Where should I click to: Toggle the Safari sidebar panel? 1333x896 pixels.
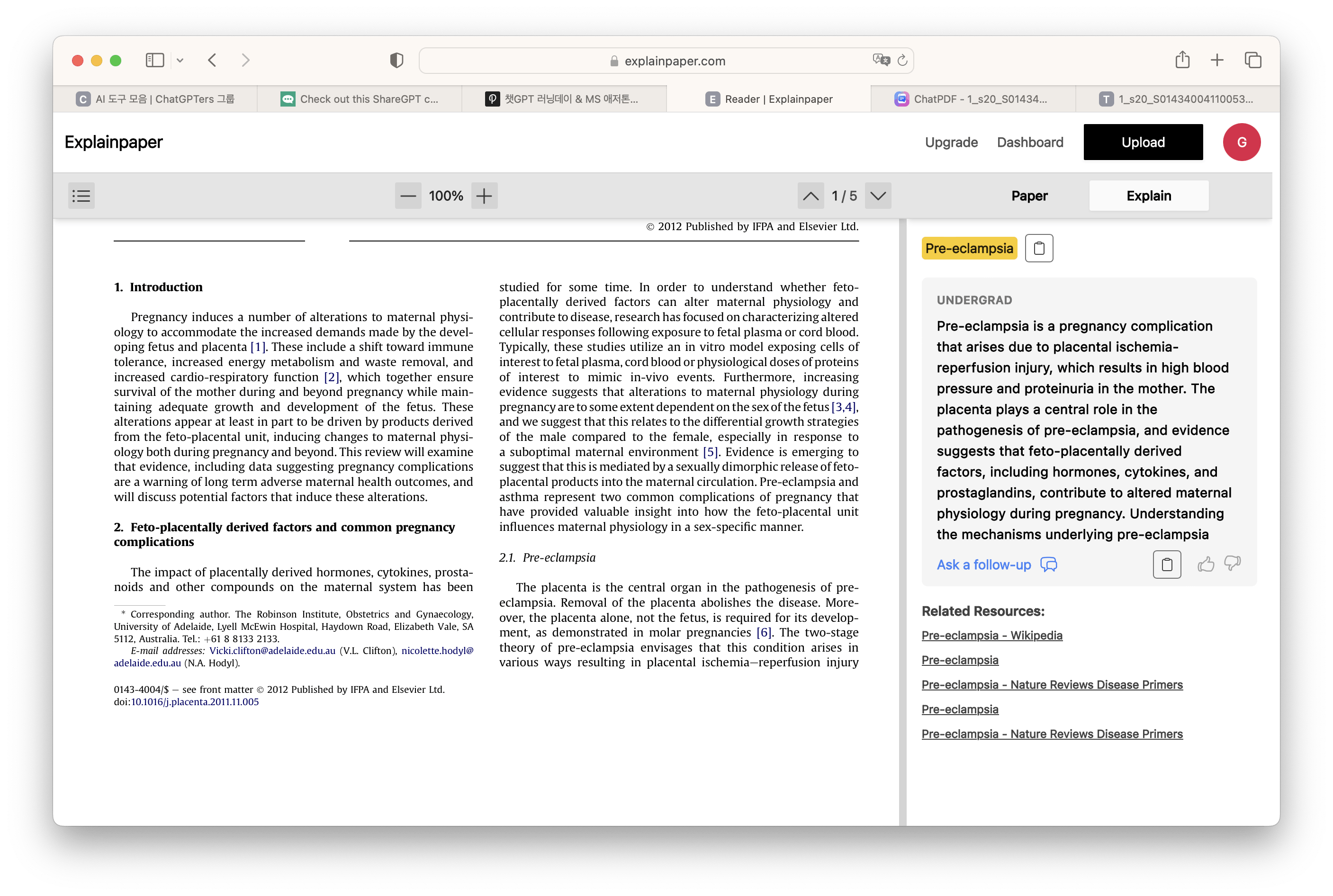[x=155, y=60]
